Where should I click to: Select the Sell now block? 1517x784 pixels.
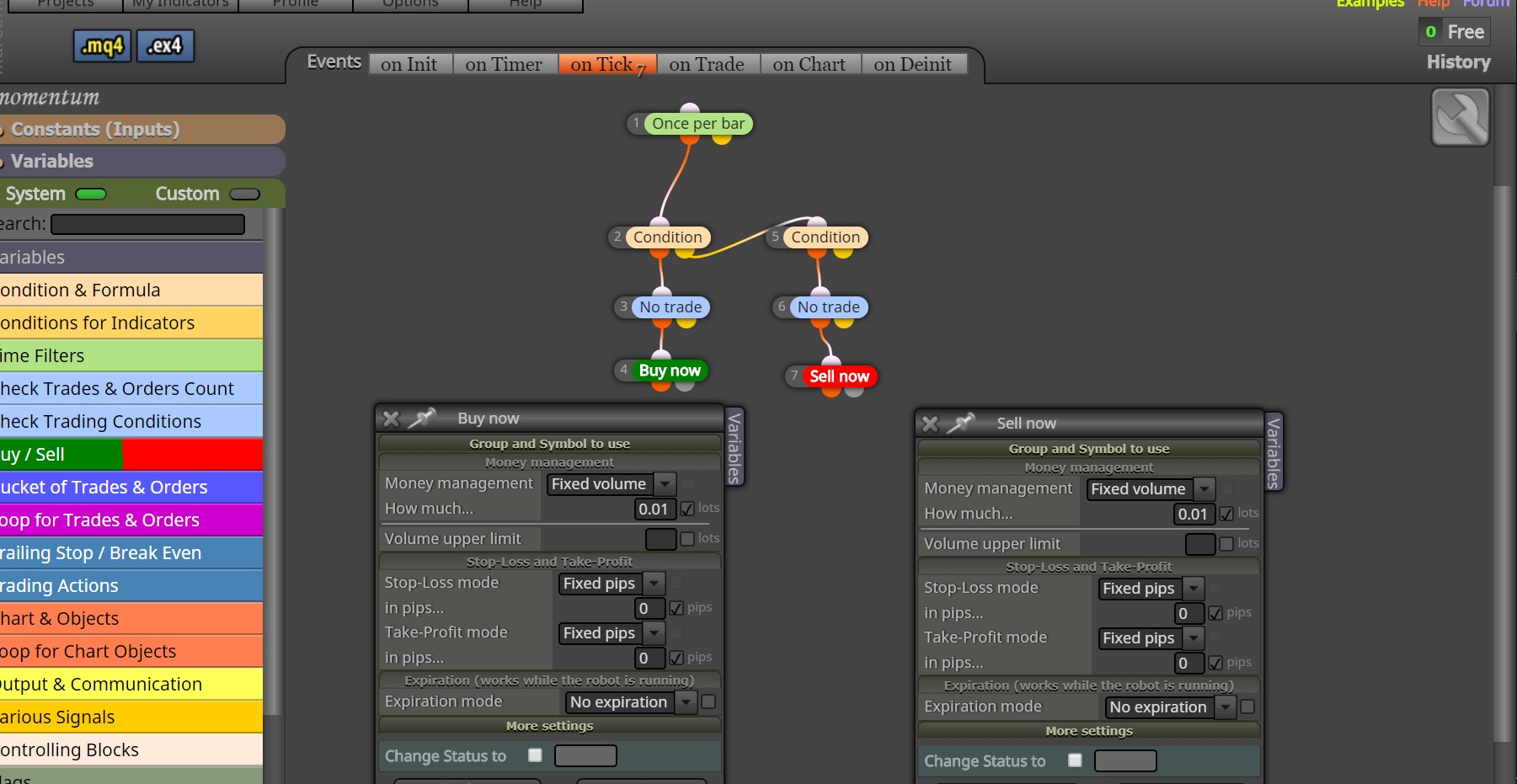(x=839, y=376)
